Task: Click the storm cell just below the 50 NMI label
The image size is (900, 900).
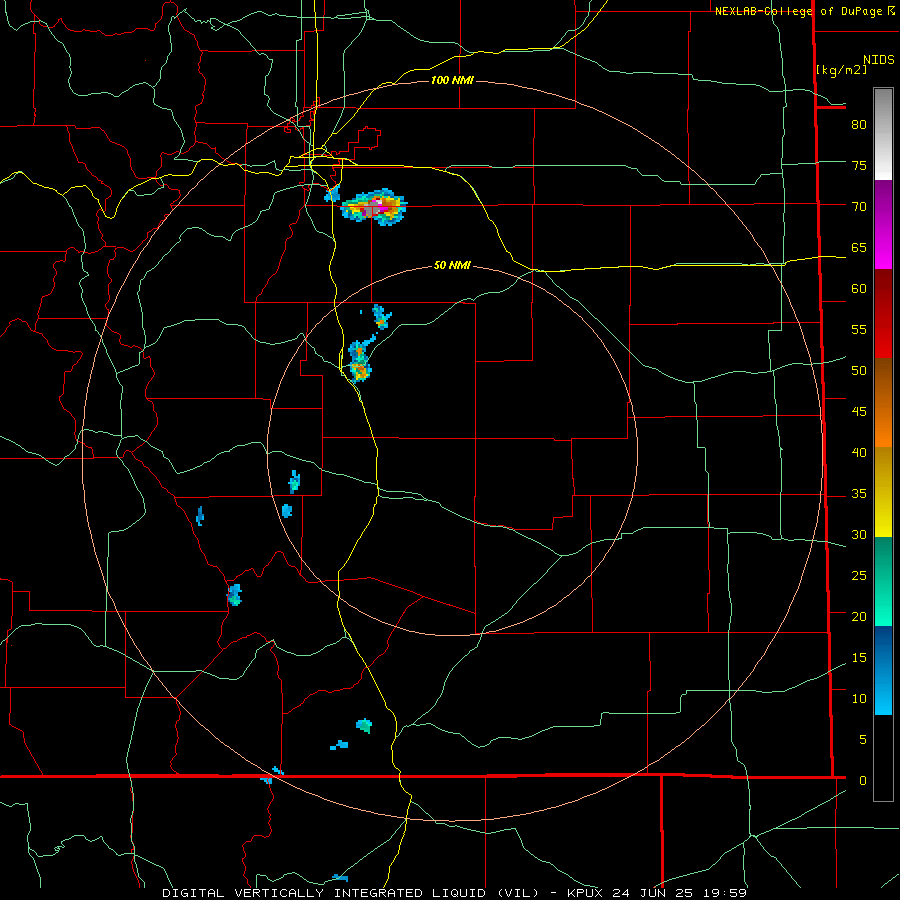Action: (381, 317)
